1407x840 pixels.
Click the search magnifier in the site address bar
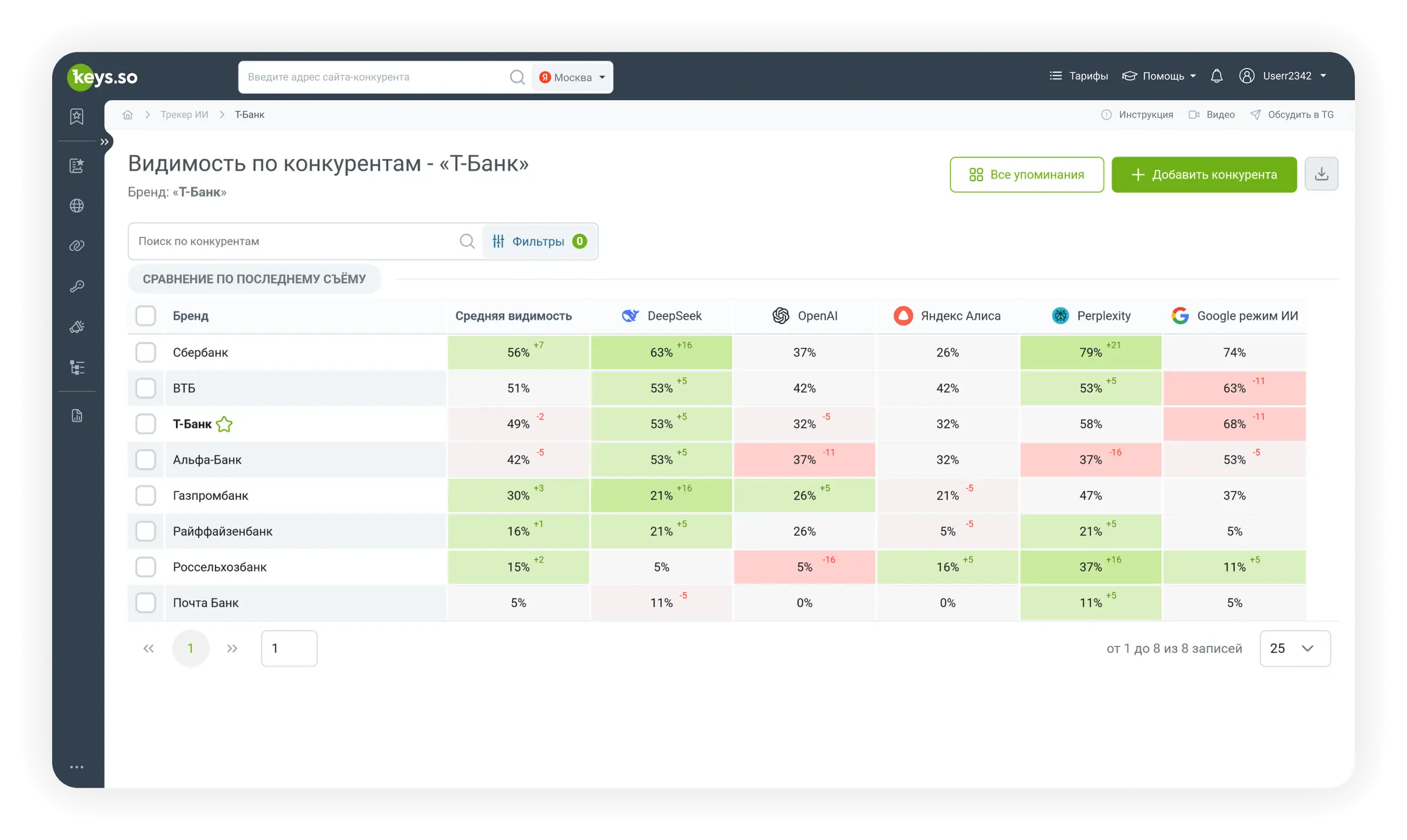click(x=517, y=77)
